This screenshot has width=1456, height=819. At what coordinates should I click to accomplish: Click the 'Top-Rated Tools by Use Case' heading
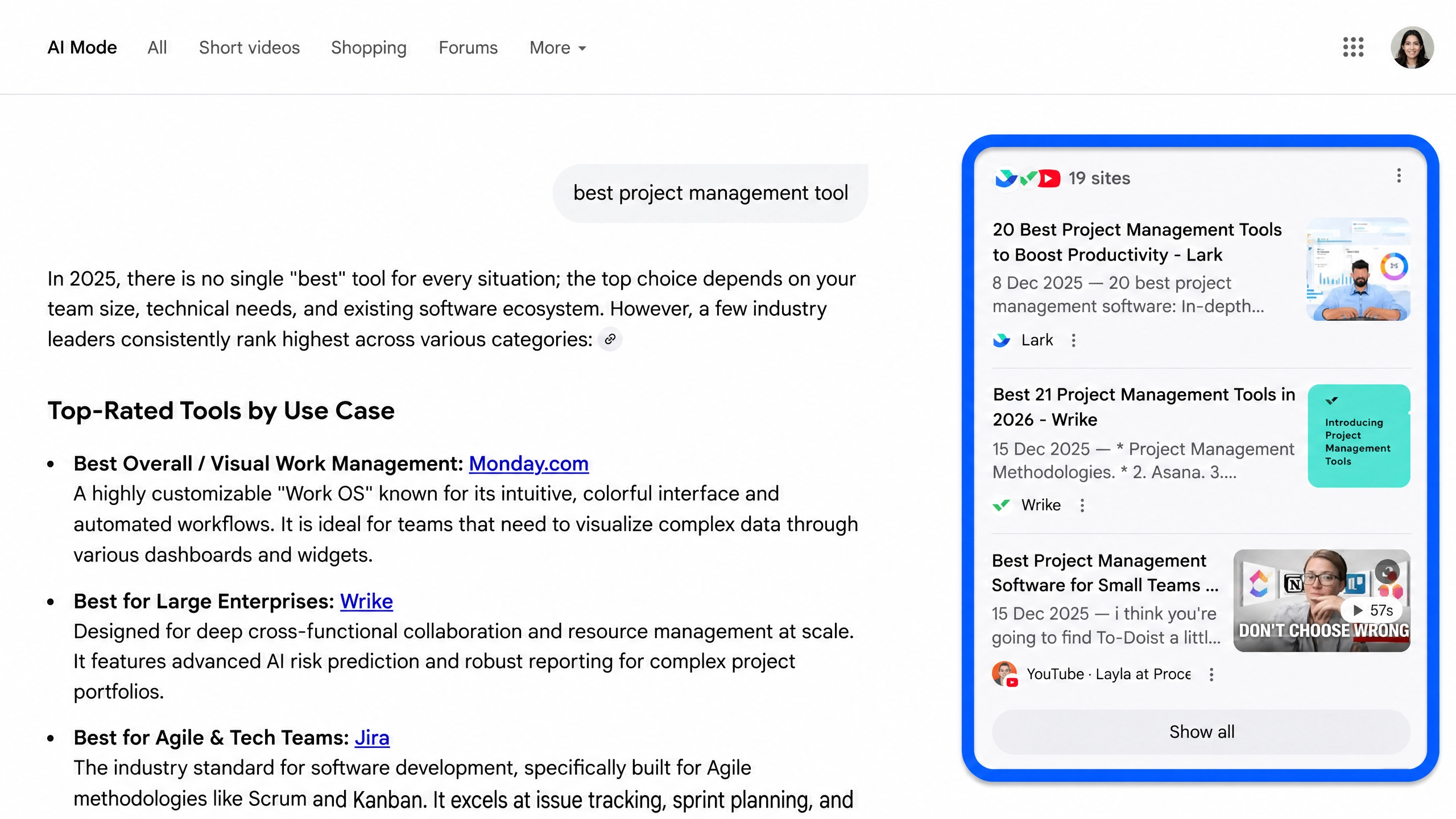tap(221, 411)
